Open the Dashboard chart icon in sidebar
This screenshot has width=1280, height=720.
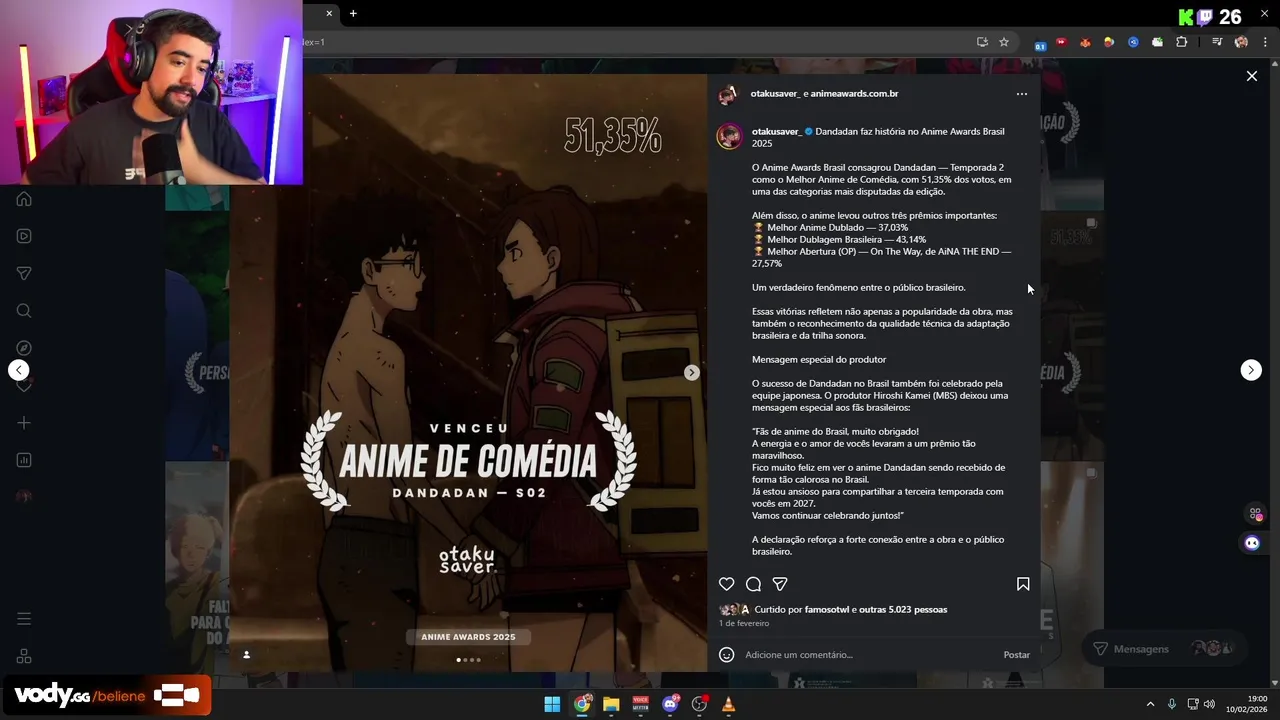coord(24,460)
